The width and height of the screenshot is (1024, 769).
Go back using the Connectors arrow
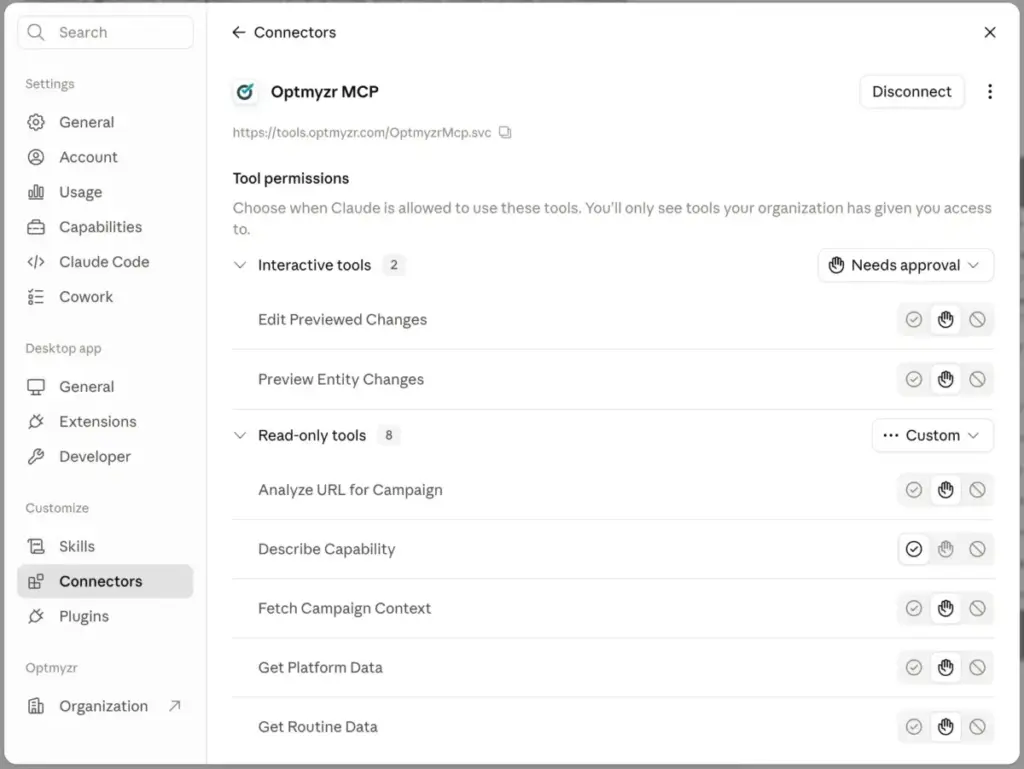coord(239,33)
